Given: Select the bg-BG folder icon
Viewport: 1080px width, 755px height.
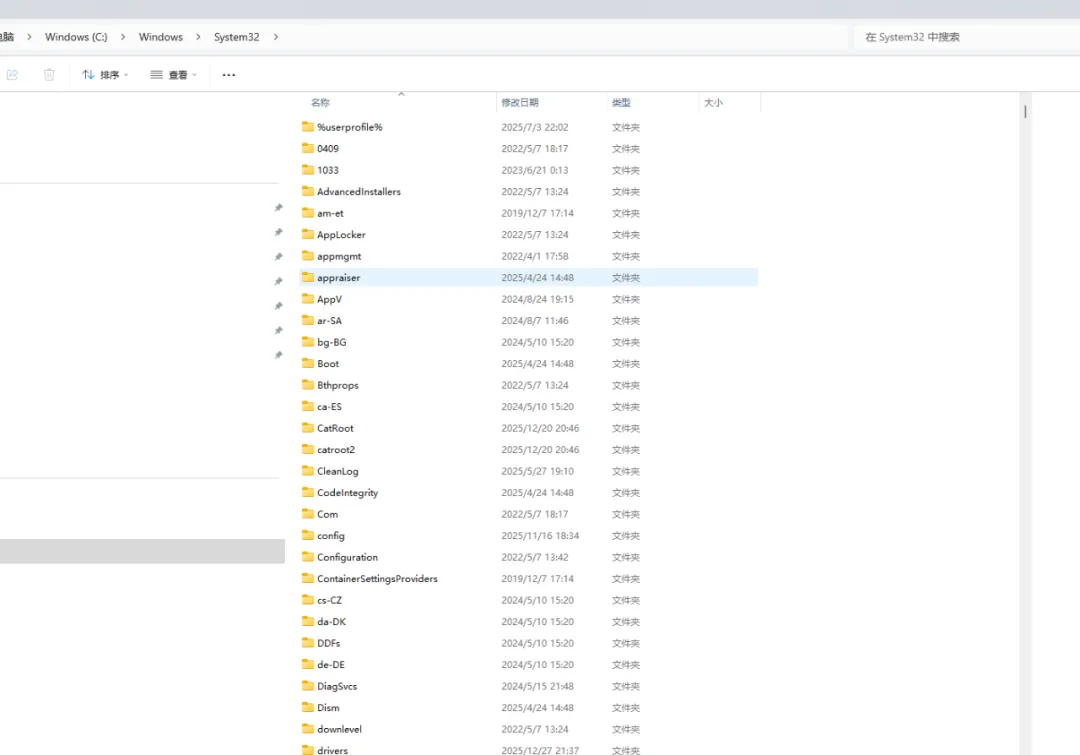Looking at the screenshot, I should tap(308, 342).
